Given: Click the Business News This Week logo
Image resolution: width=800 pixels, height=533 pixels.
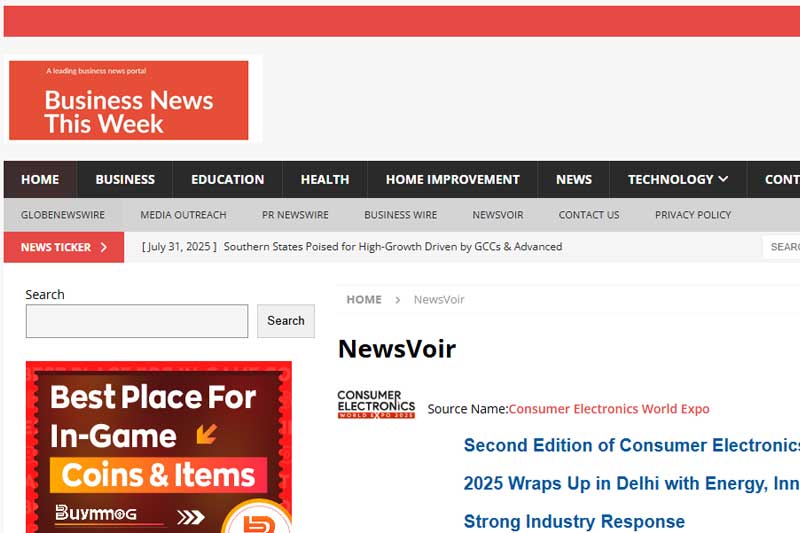Looking at the screenshot, I should [x=129, y=100].
